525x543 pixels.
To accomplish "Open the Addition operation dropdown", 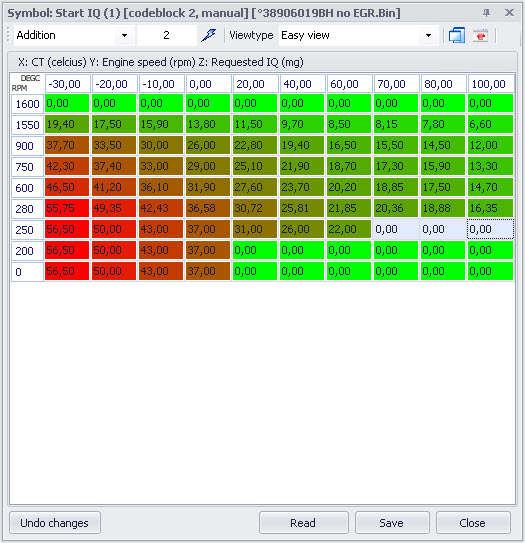I will [124, 35].
